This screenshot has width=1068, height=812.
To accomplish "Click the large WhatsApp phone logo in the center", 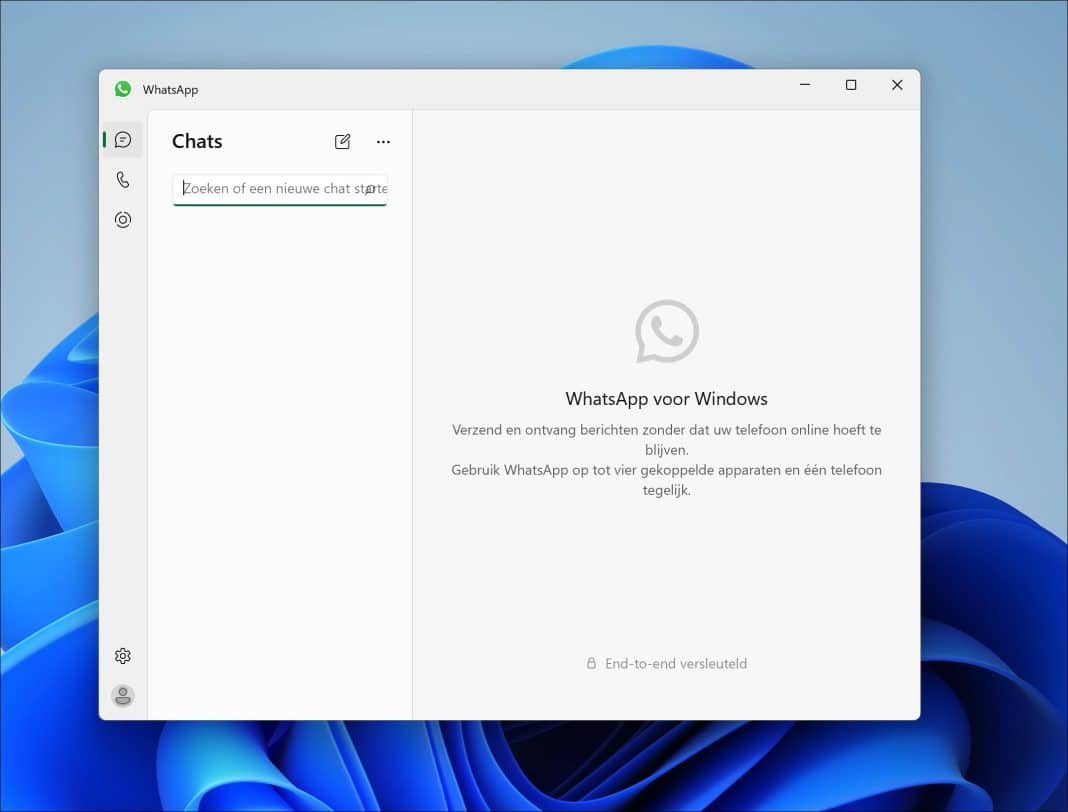I will 666,331.
